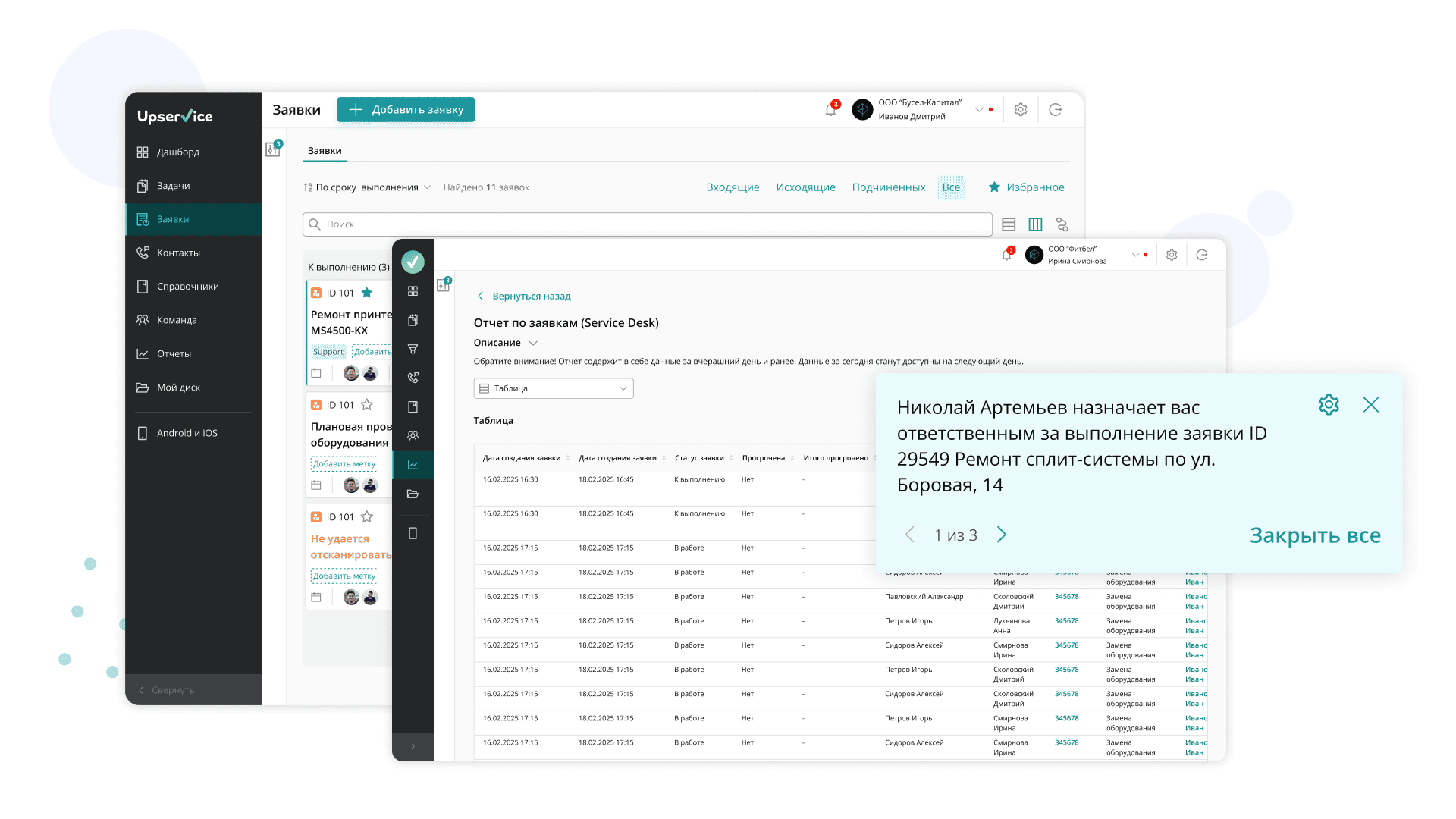Image resolution: width=1456 pixels, height=819 pixels.
Task: Open dashboard icon in collapsed sidebar
Action: click(x=413, y=291)
